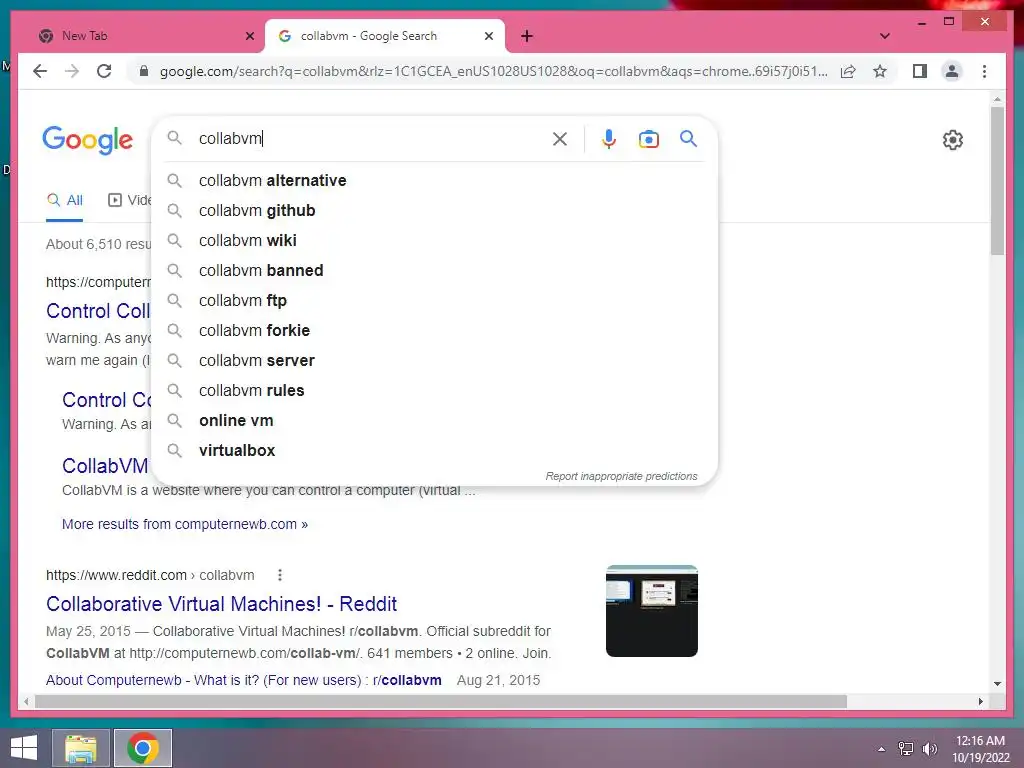Open Google quick settings gear
This screenshot has height=768, width=1024.
coord(953,140)
